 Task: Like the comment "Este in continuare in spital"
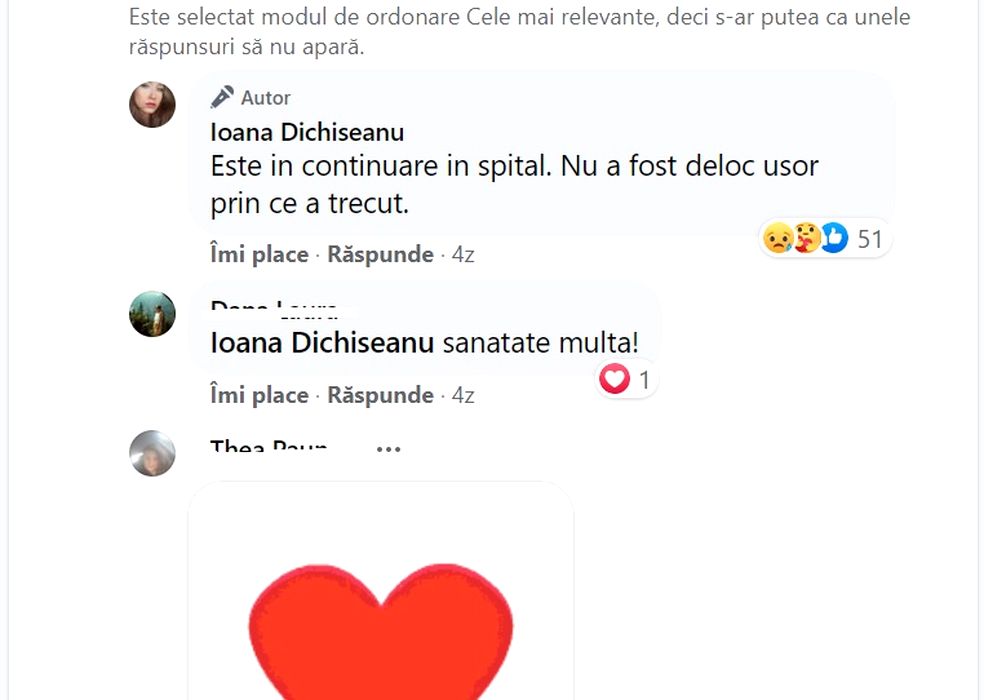pos(259,255)
